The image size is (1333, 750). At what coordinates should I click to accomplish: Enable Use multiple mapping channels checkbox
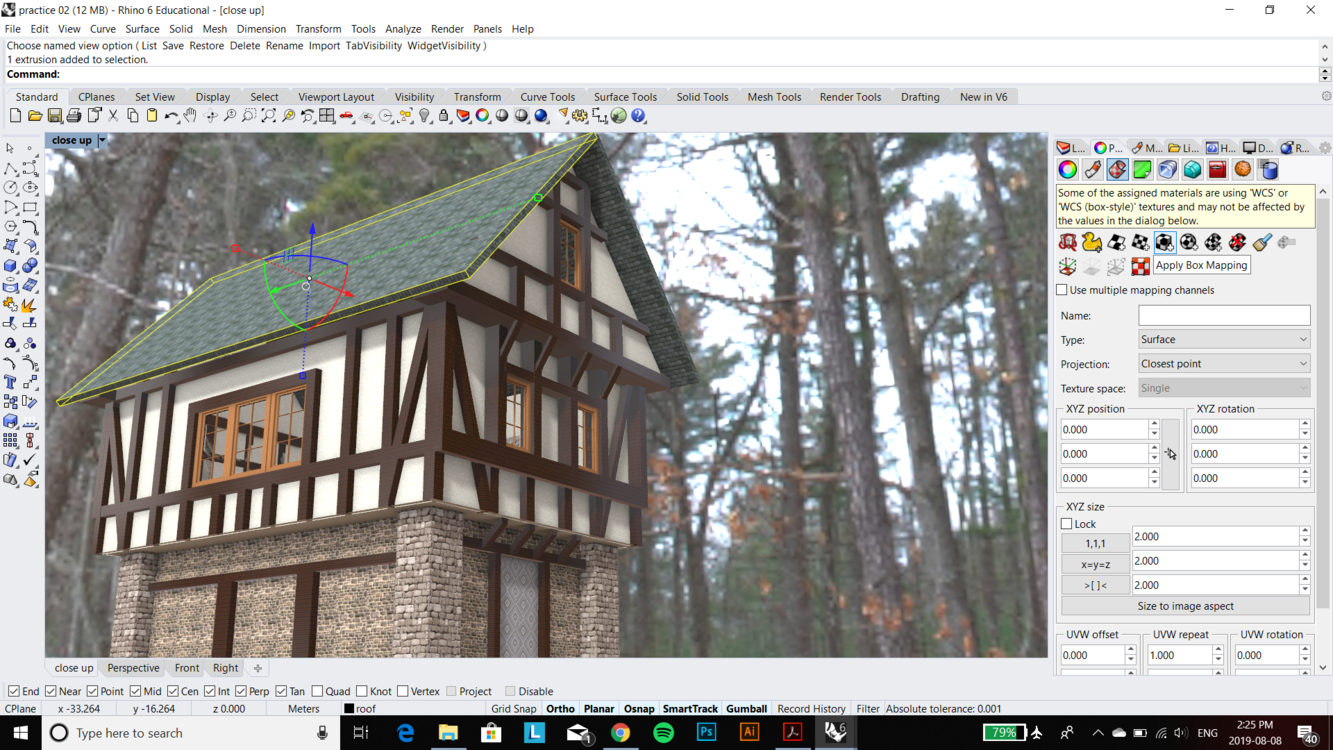pos(1062,290)
